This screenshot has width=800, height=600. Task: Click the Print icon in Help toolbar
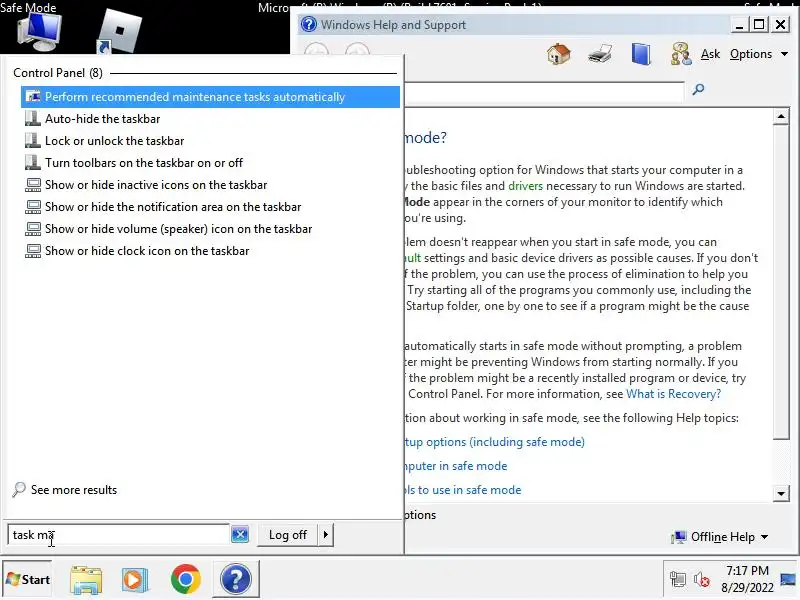click(599, 54)
